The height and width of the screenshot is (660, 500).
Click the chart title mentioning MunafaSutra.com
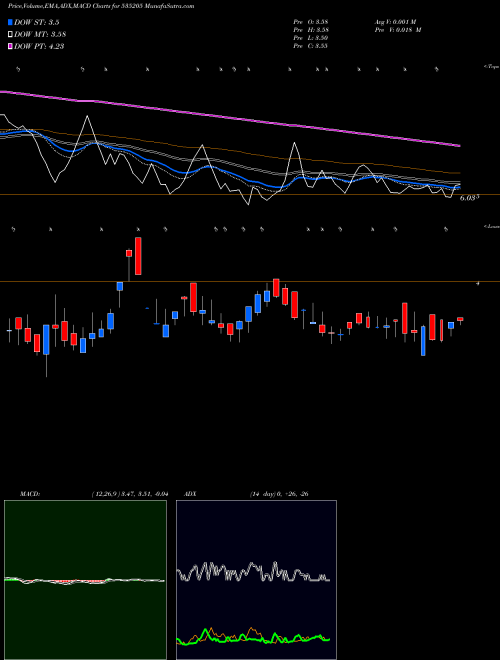pos(101,6)
